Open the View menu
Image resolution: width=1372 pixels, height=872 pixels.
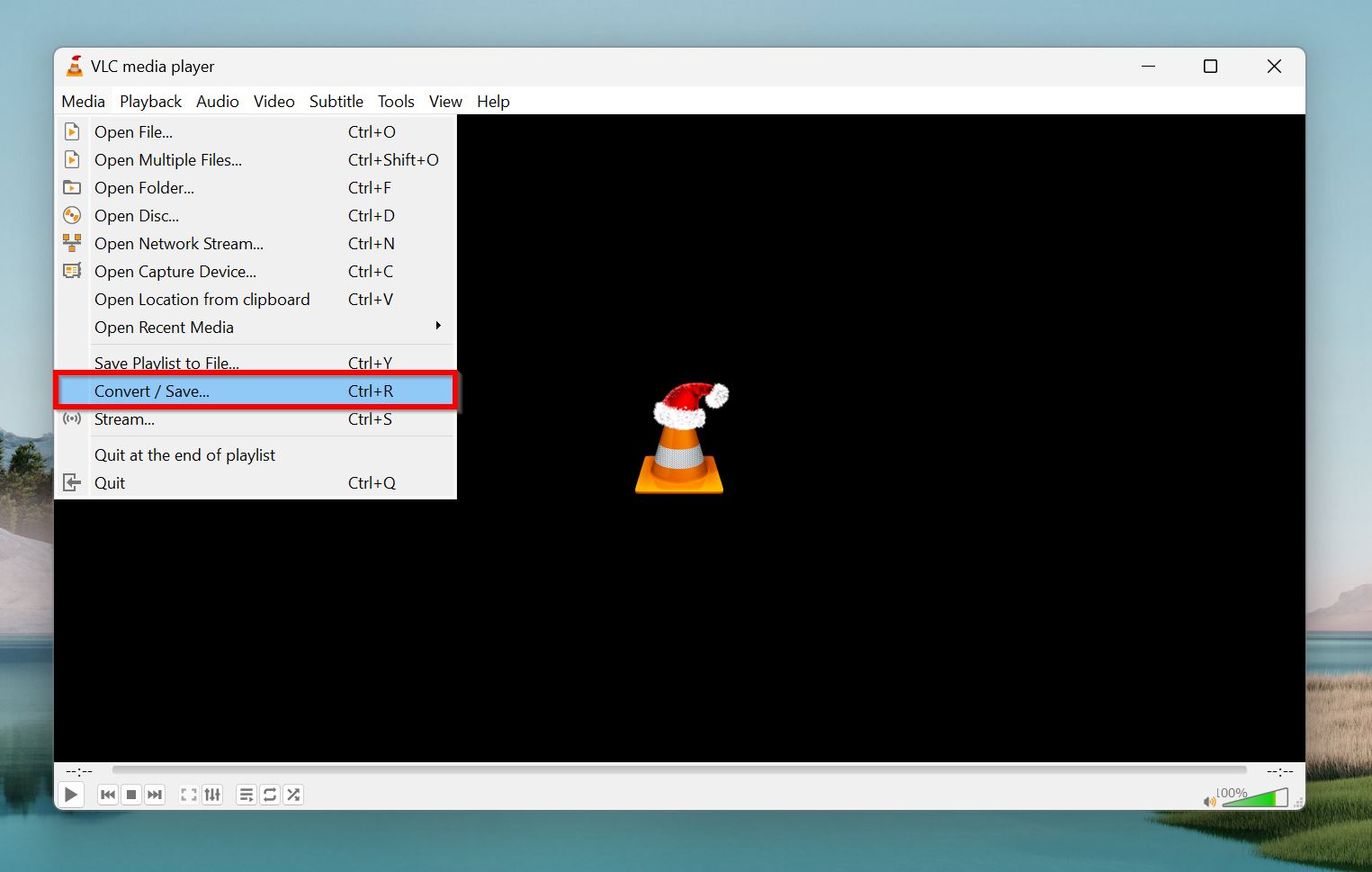(x=445, y=102)
